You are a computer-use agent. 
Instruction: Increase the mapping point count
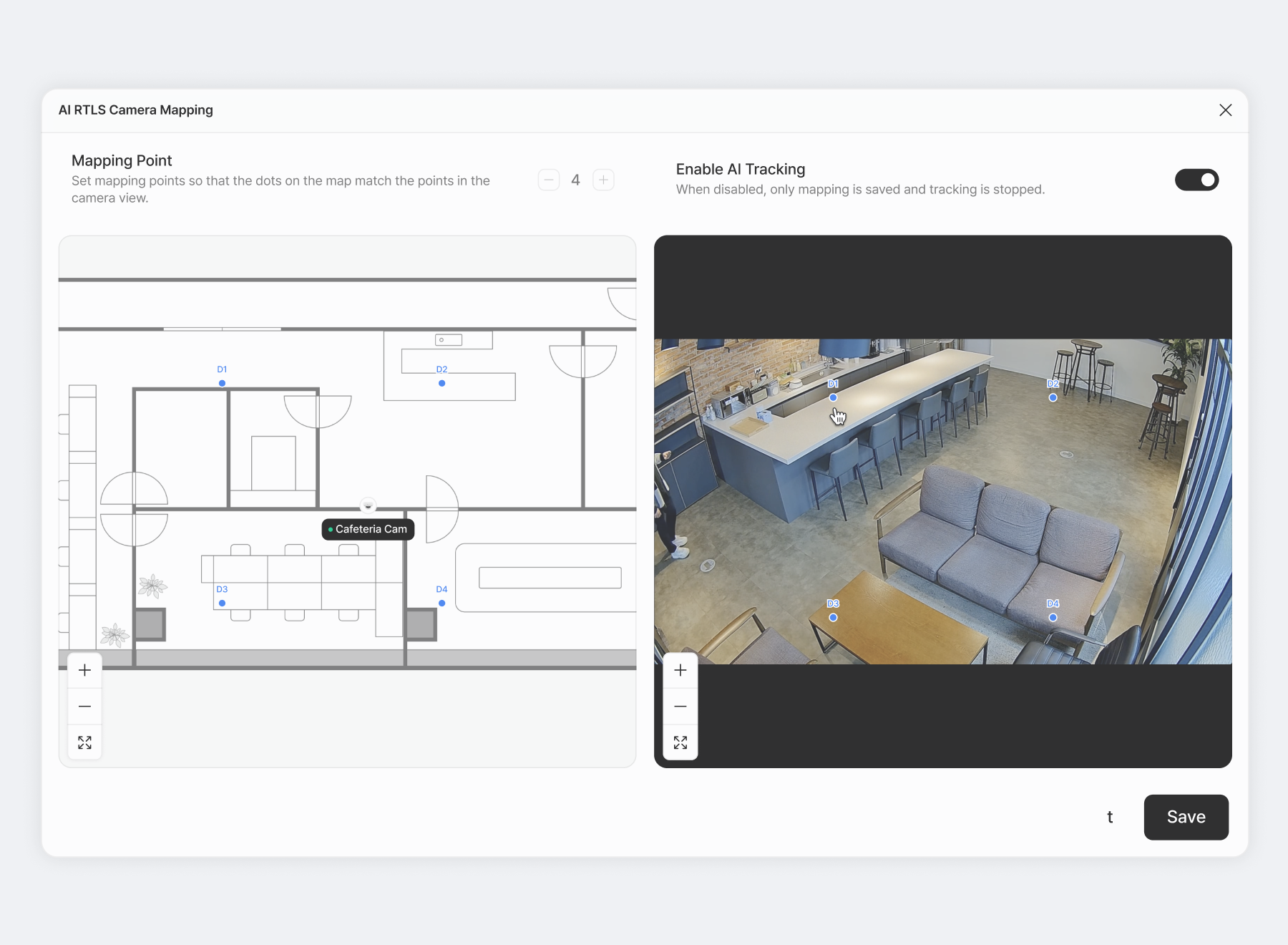point(603,180)
